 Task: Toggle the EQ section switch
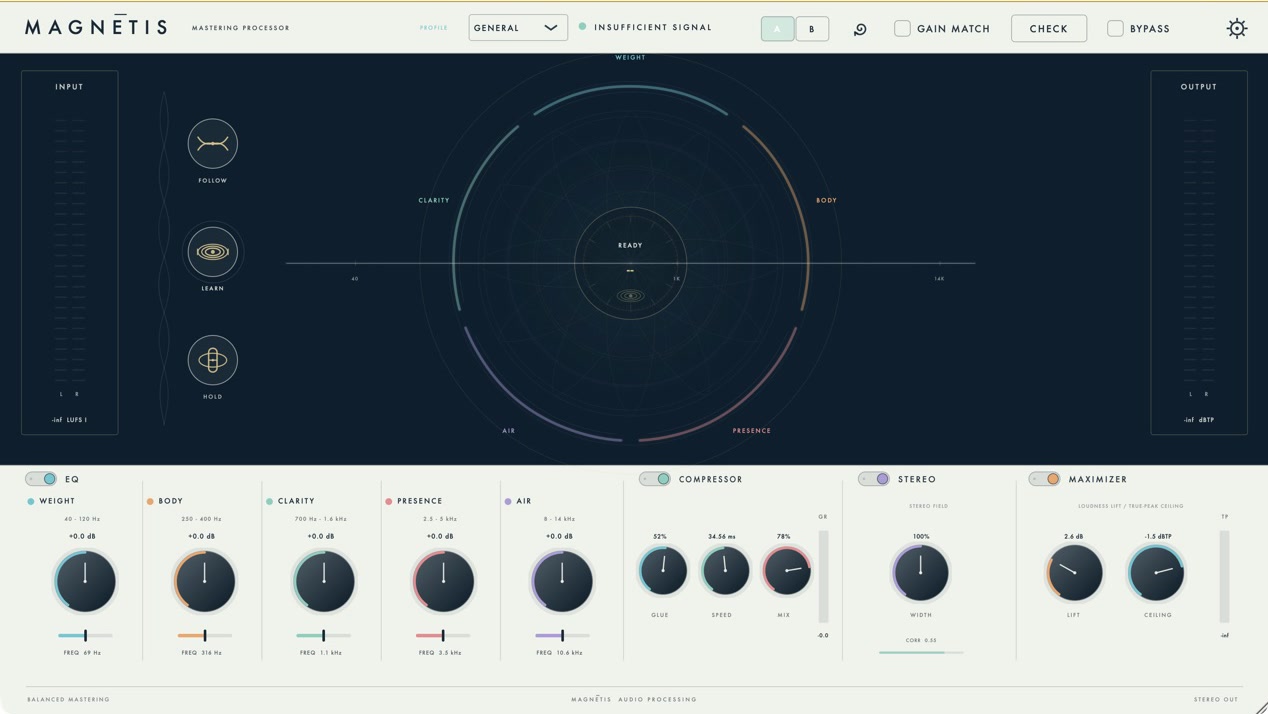click(41, 479)
